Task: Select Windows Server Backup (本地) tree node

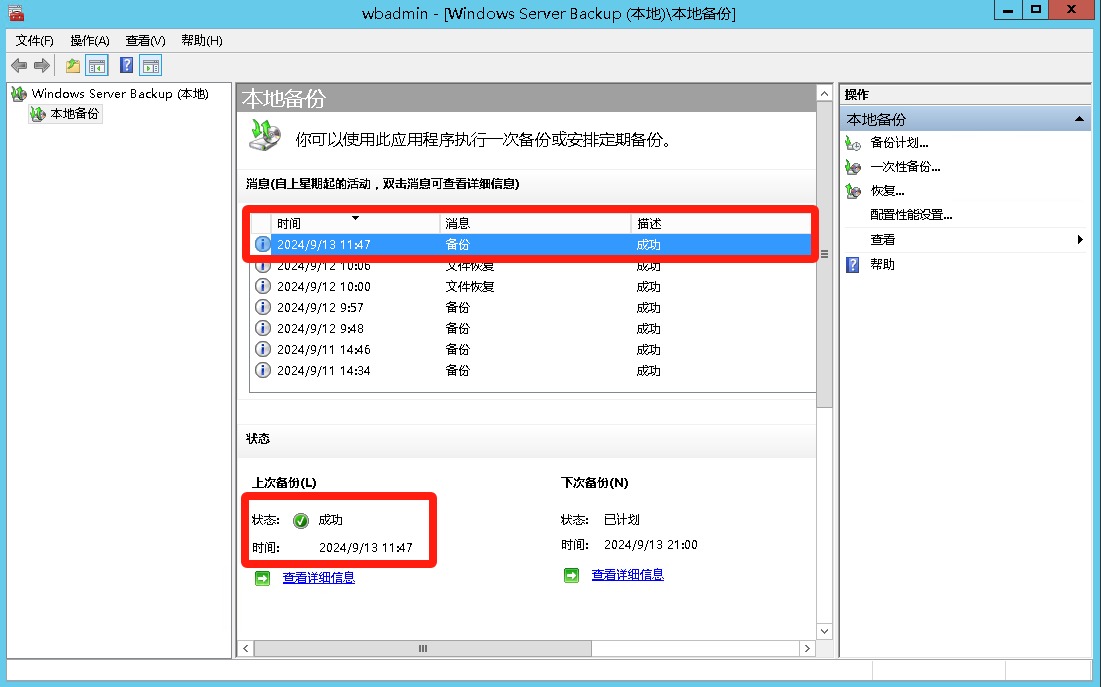Action: click(x=119, y=94)
